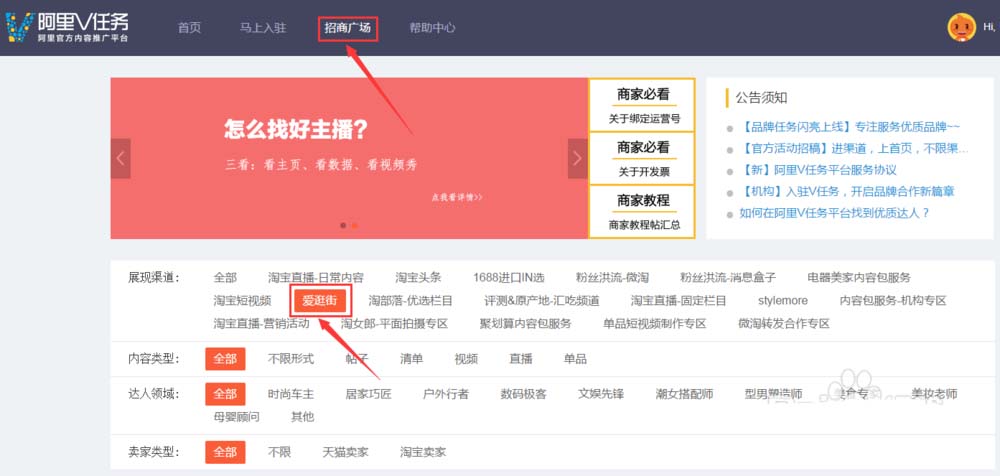Image resolution: width=1000 pixels, height=476 pixels.
Task: Choose 文娱先锋 talent field
Action: point(601,394)
